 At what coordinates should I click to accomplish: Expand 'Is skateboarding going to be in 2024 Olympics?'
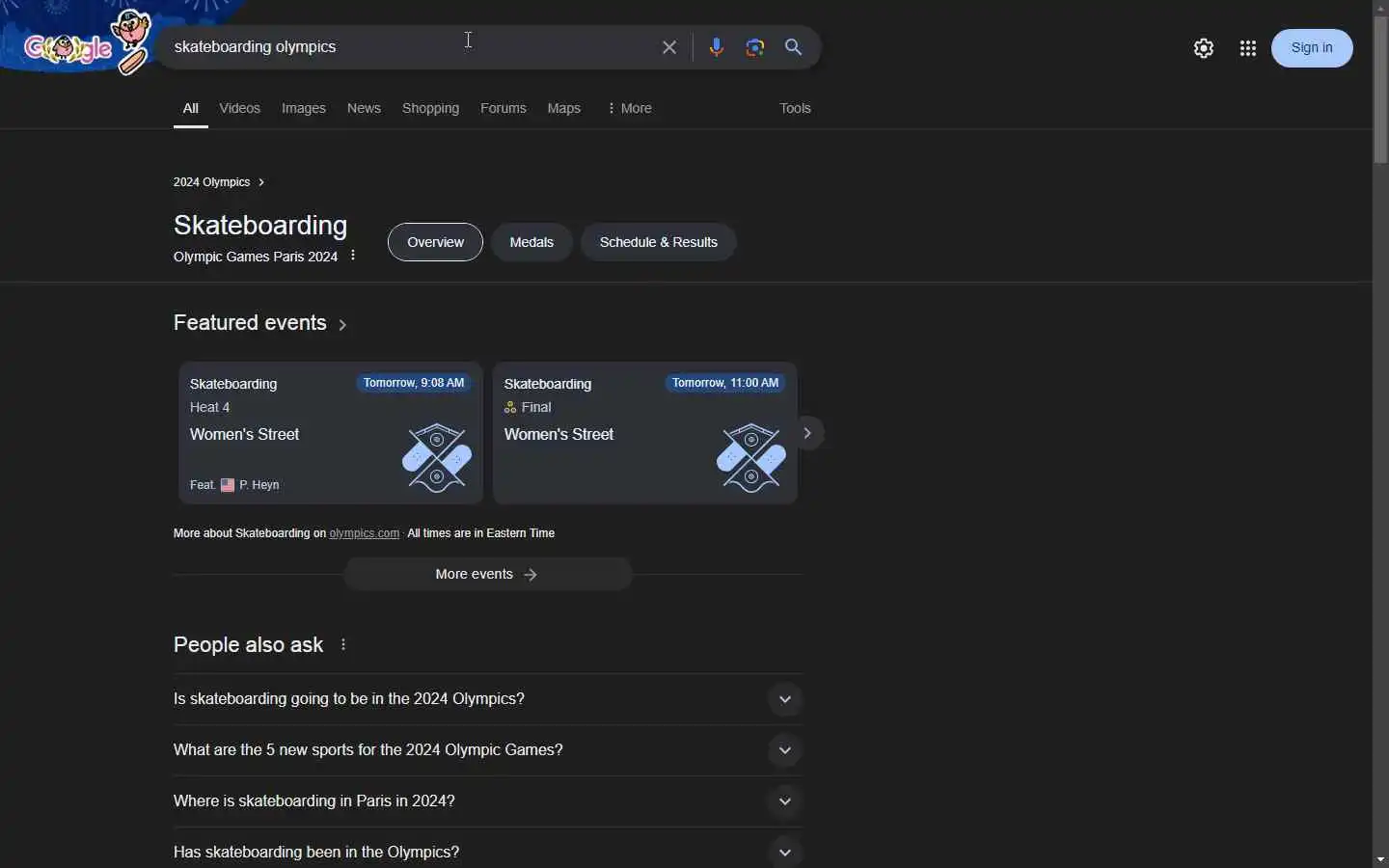click(x=488, y=699)
